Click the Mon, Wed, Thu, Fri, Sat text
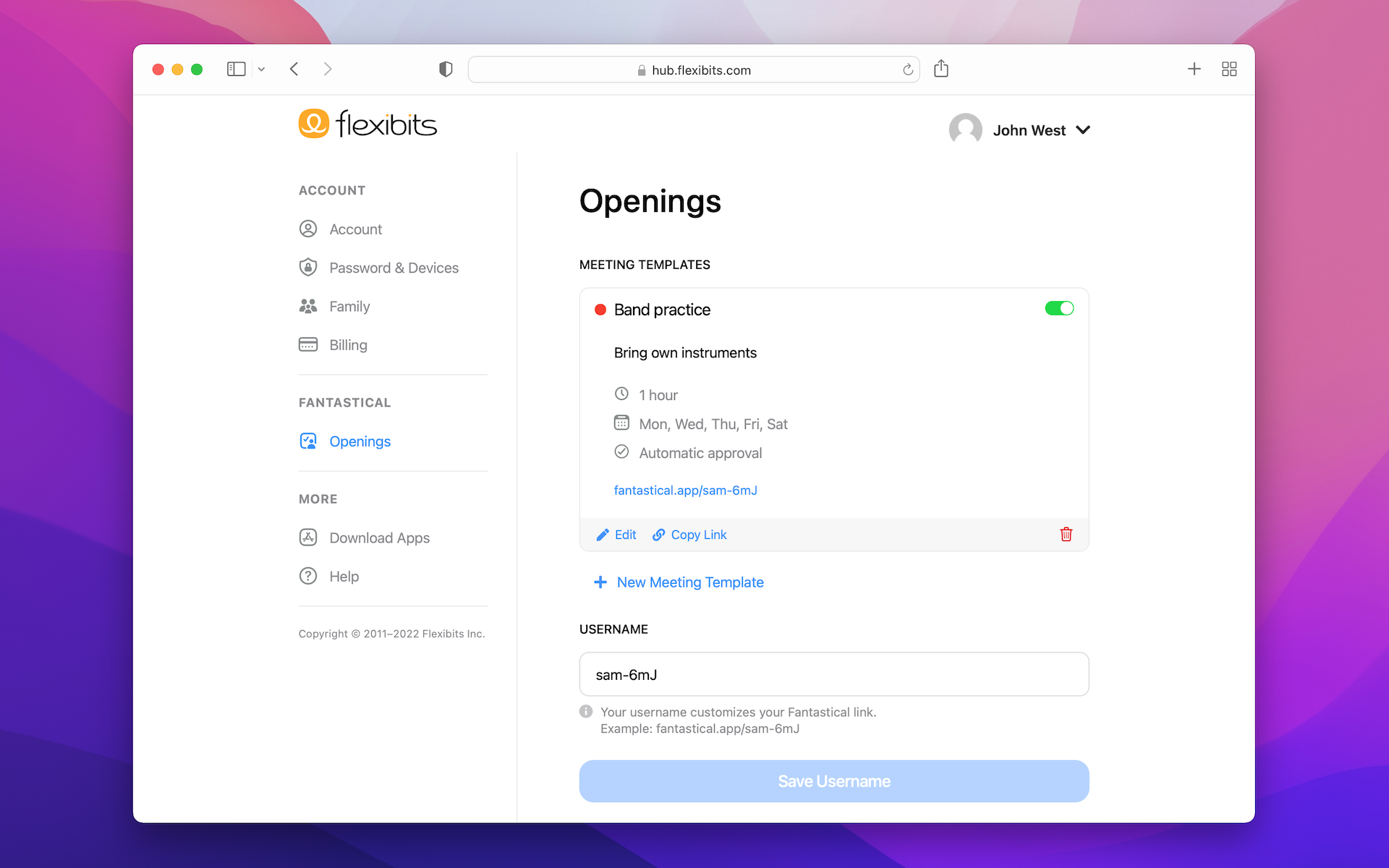1389x868 pixels. 713,425
